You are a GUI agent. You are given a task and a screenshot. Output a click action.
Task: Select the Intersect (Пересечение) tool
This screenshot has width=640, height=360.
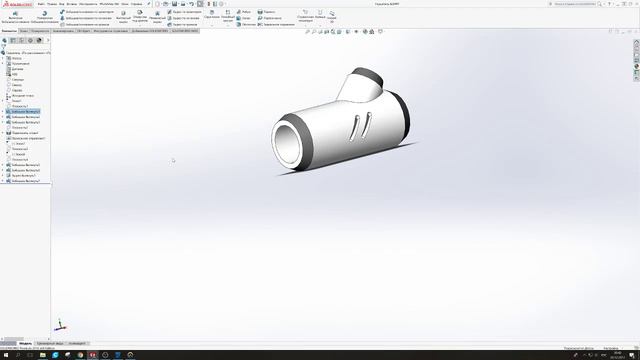click(269, 18)
